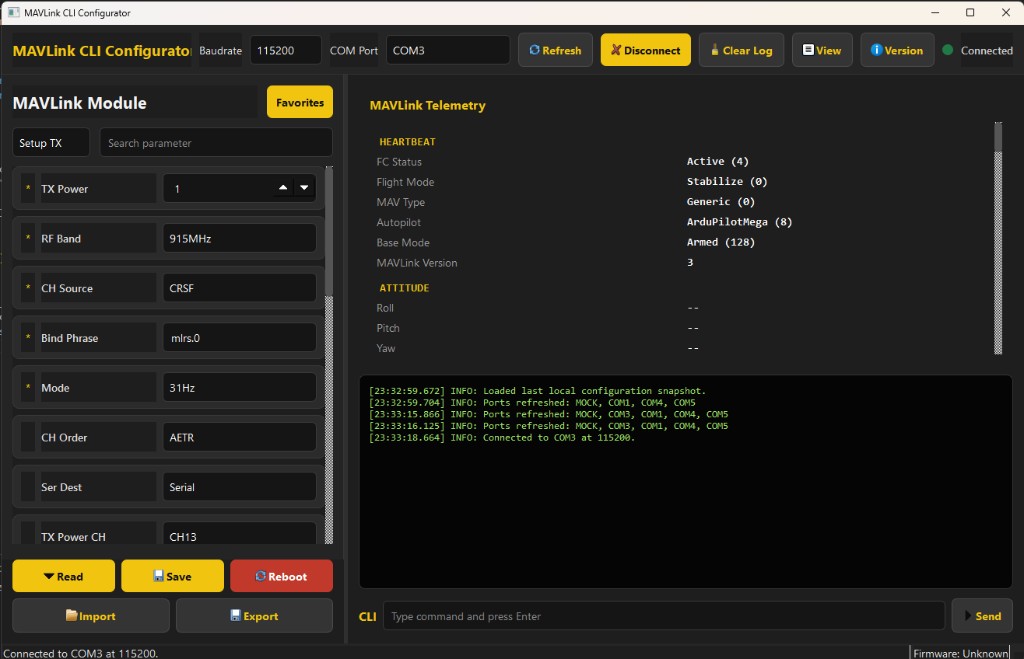The image size is (1024, 659).
Task: Mark TX Power CH as favorite
Action: point(28,534)
